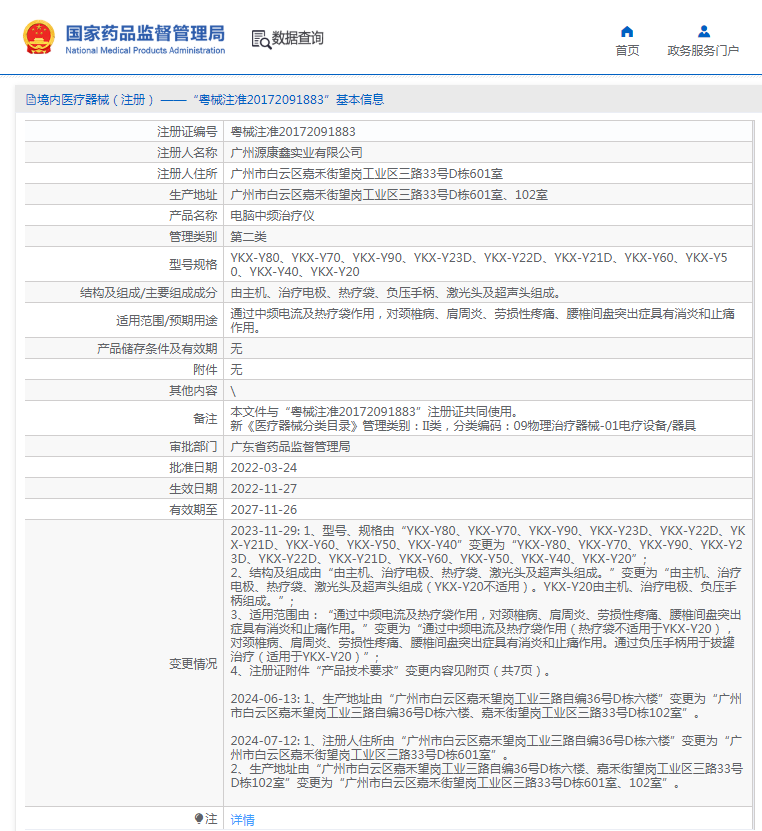Click the 型号规格 row label

(x=193, y=264)
